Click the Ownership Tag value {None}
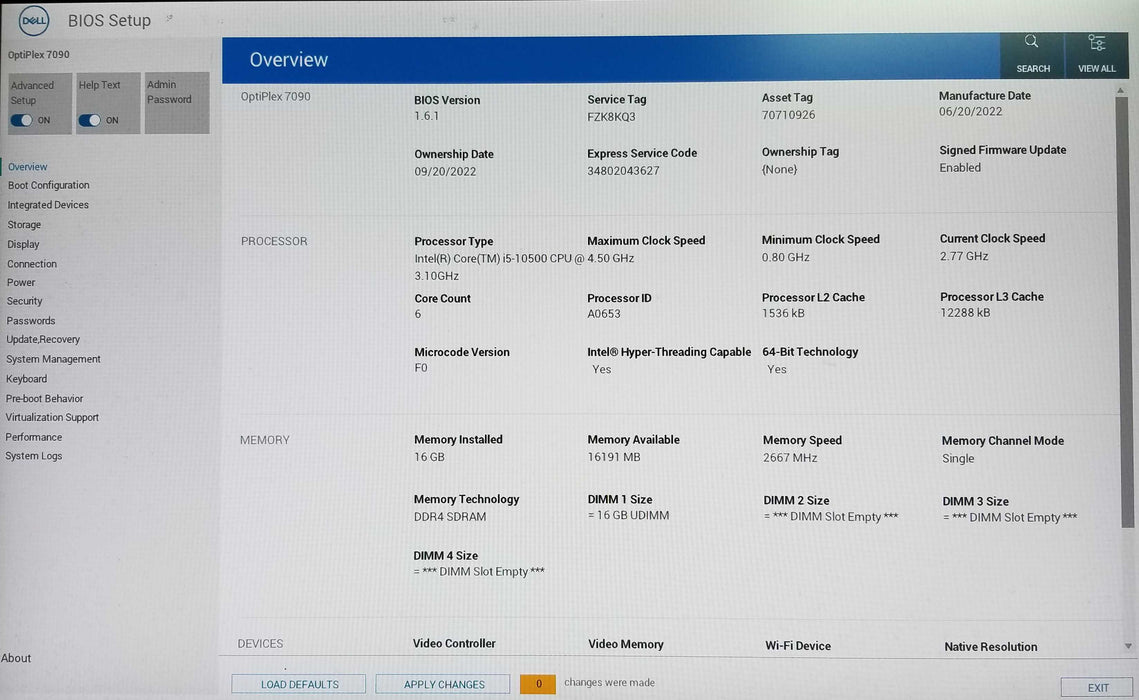 click(x=779, y=169)
